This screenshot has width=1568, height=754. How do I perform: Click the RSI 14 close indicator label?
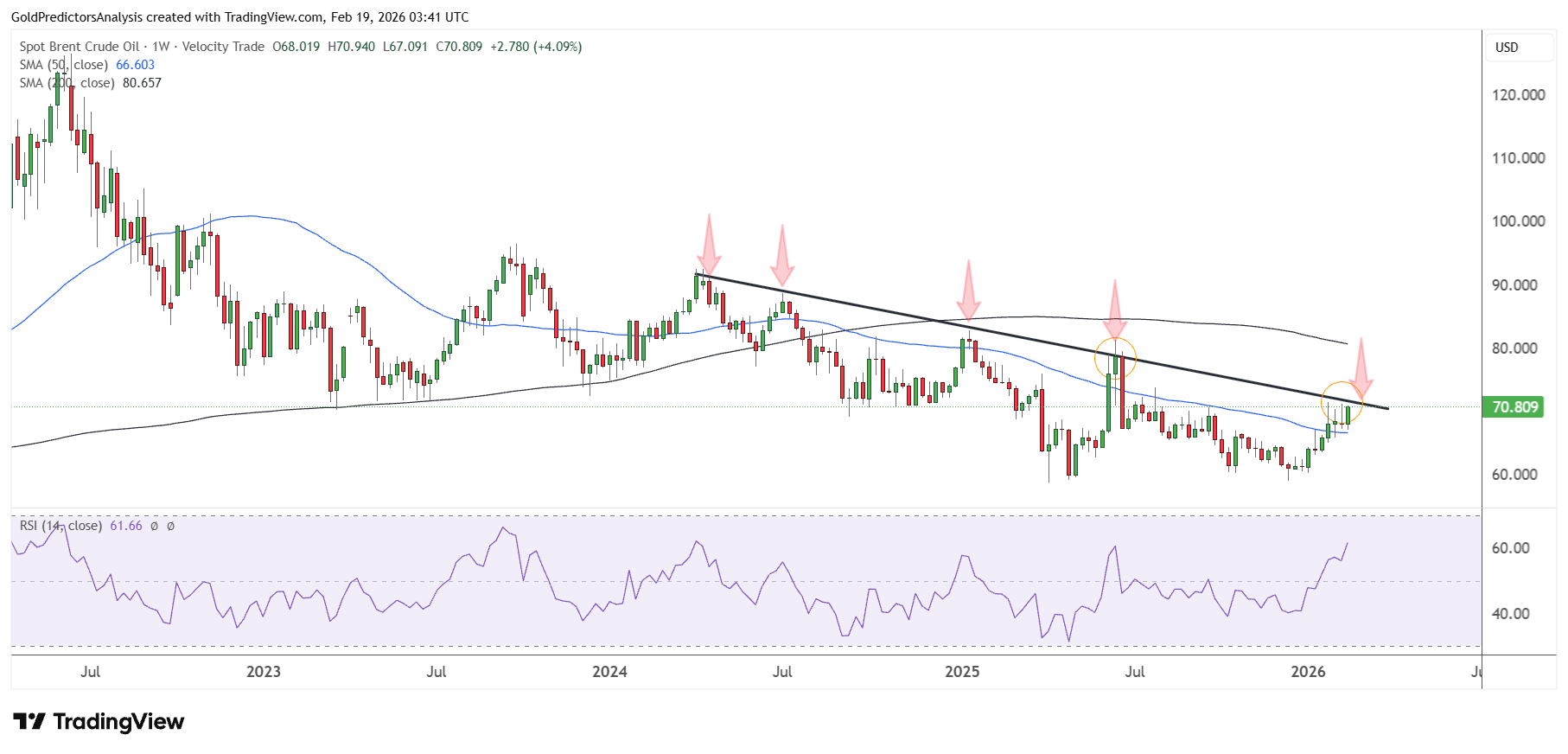click(x=61, y=526)
